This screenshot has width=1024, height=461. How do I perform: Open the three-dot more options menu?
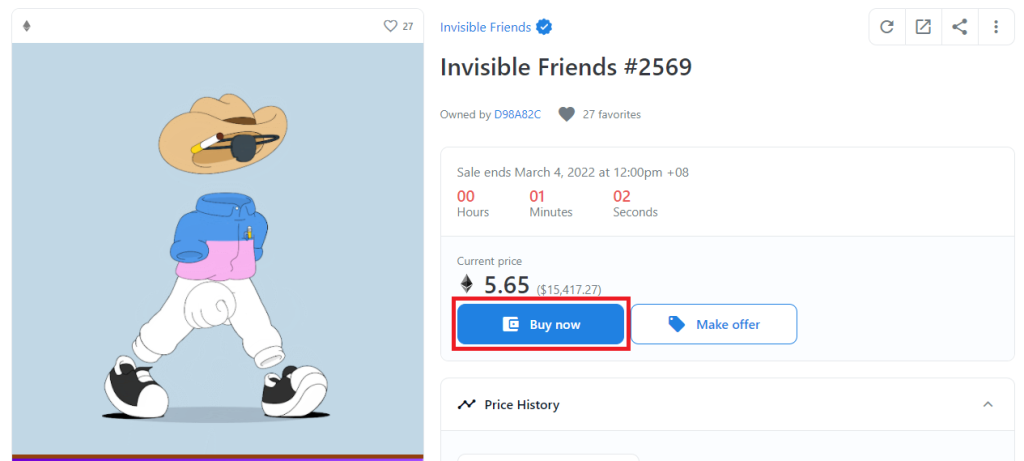996,27
